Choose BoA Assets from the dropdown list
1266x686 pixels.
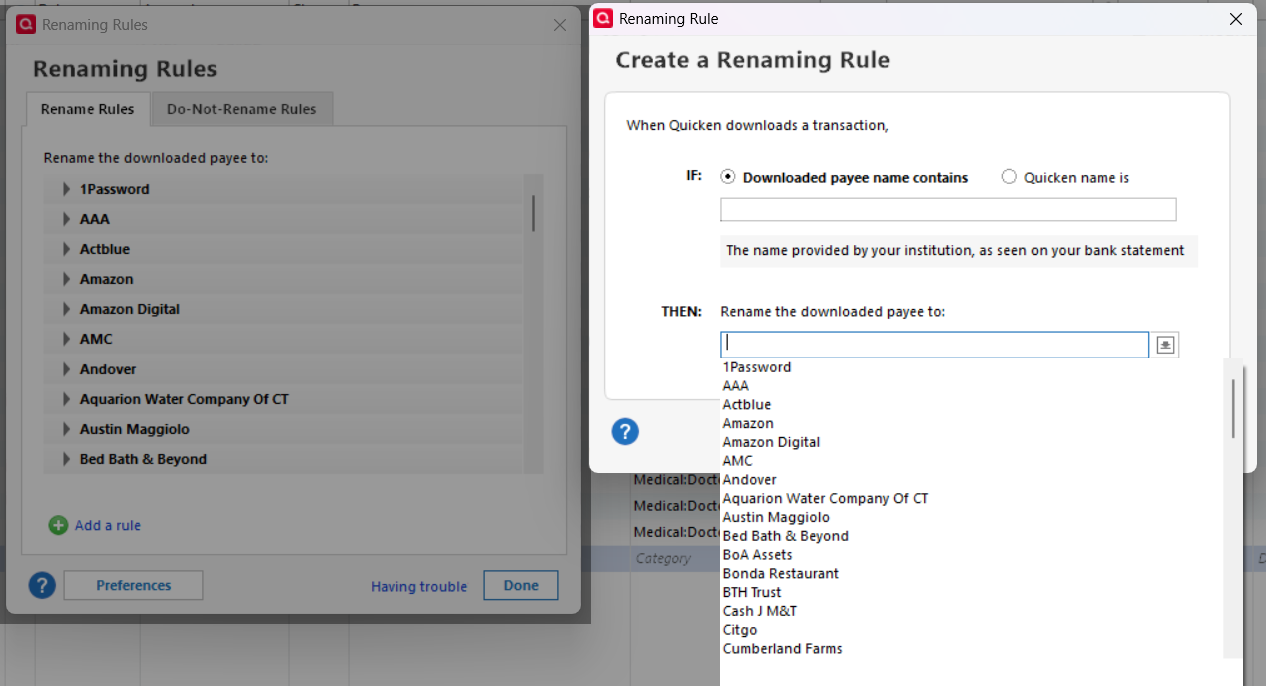pos(757,555)
